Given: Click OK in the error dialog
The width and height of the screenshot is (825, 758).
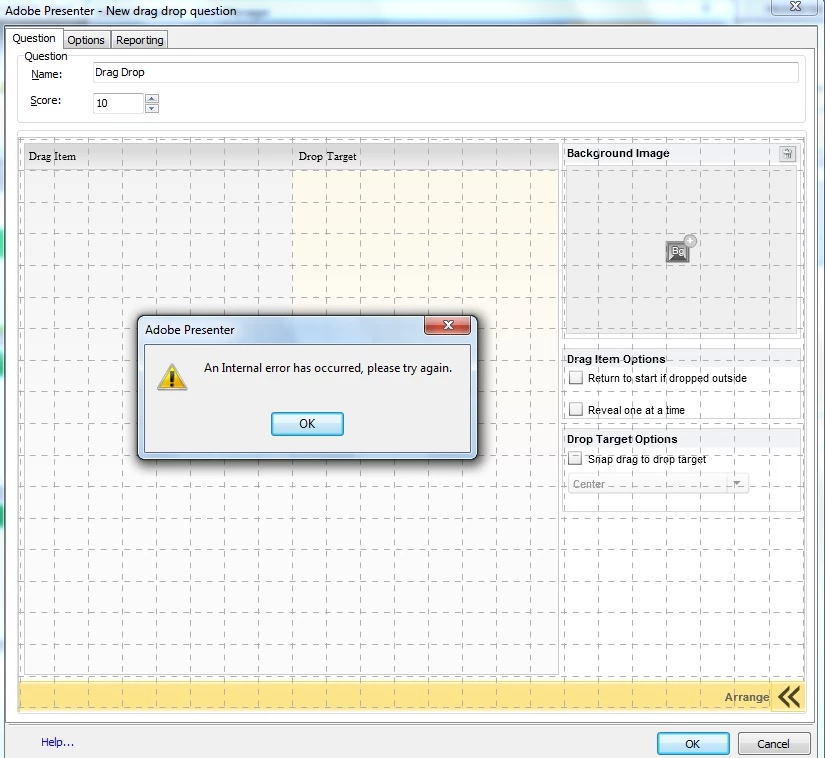Looking at the screenshot, I should [x=307, y=424].
